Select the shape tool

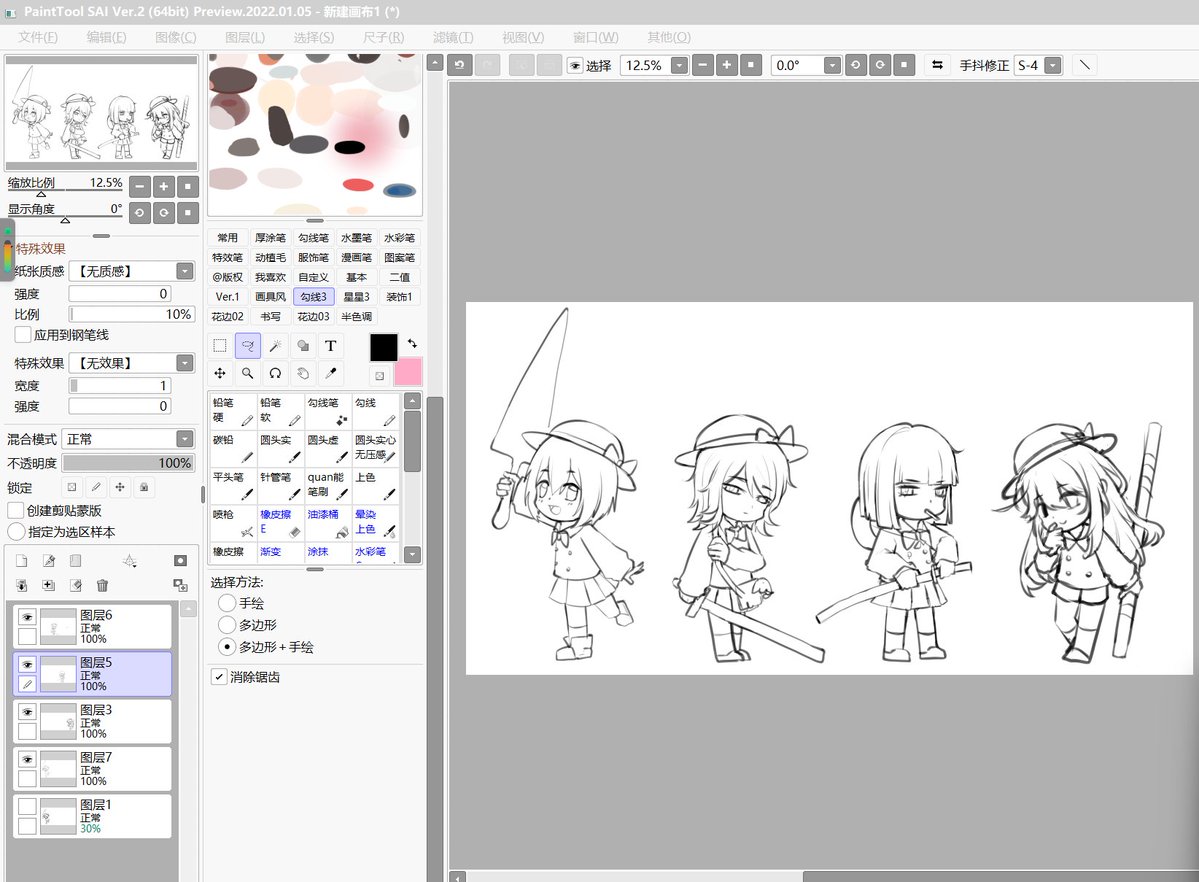click(303, 346)
